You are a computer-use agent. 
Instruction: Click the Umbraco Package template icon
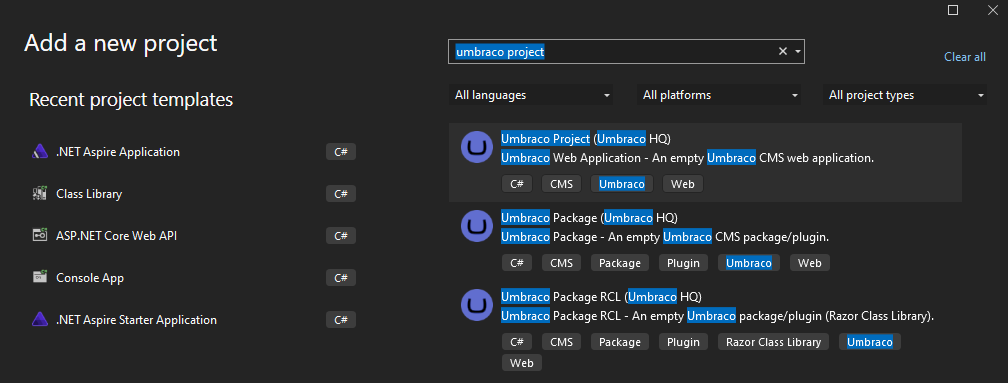tap(477, 226)
